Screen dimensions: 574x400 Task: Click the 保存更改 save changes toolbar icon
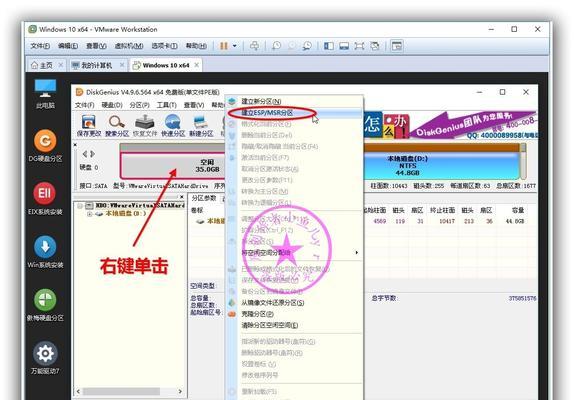[x=89, y=126]
